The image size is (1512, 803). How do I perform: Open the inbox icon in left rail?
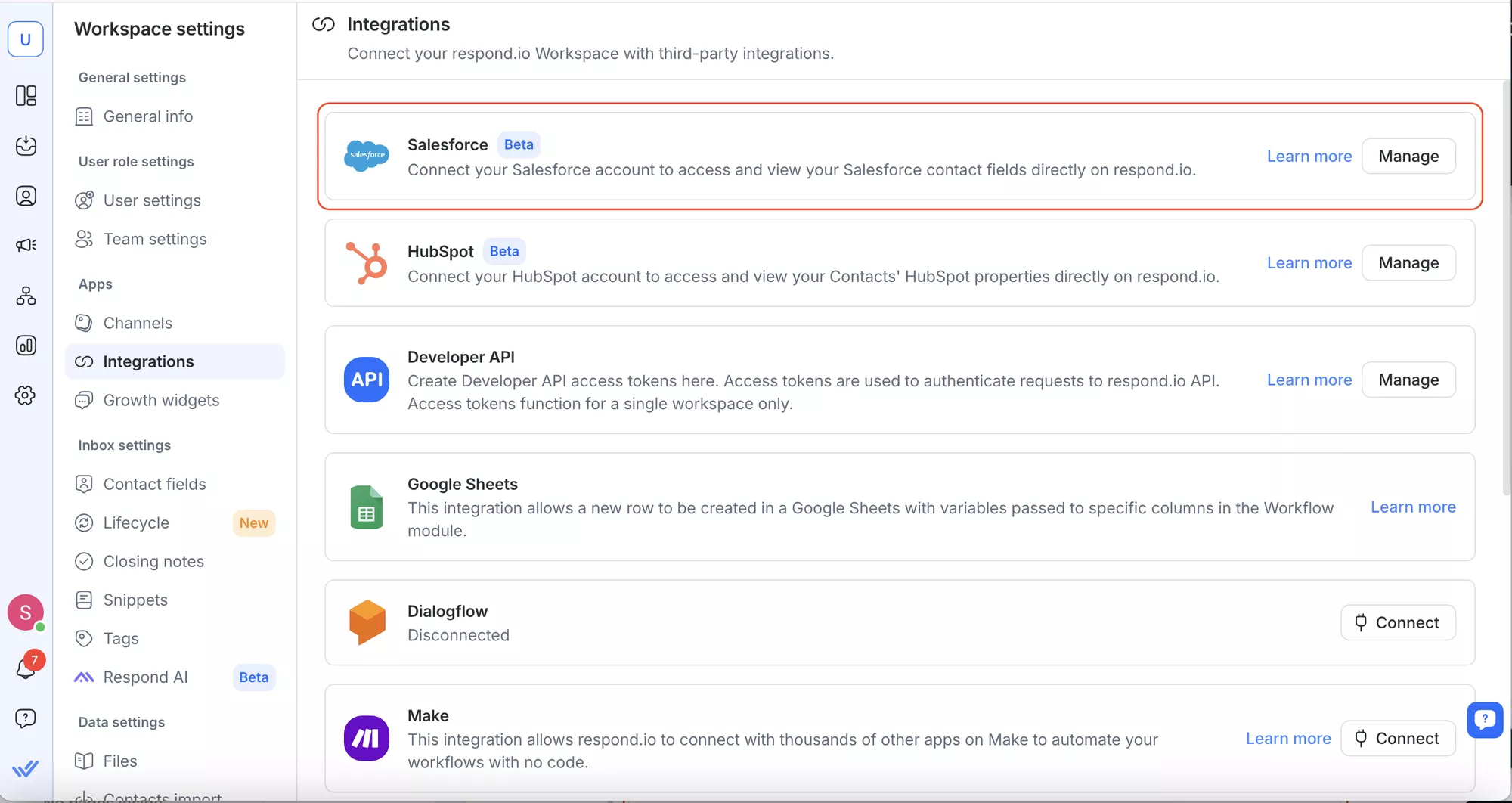pyautogui.click(x=26, y=145)
